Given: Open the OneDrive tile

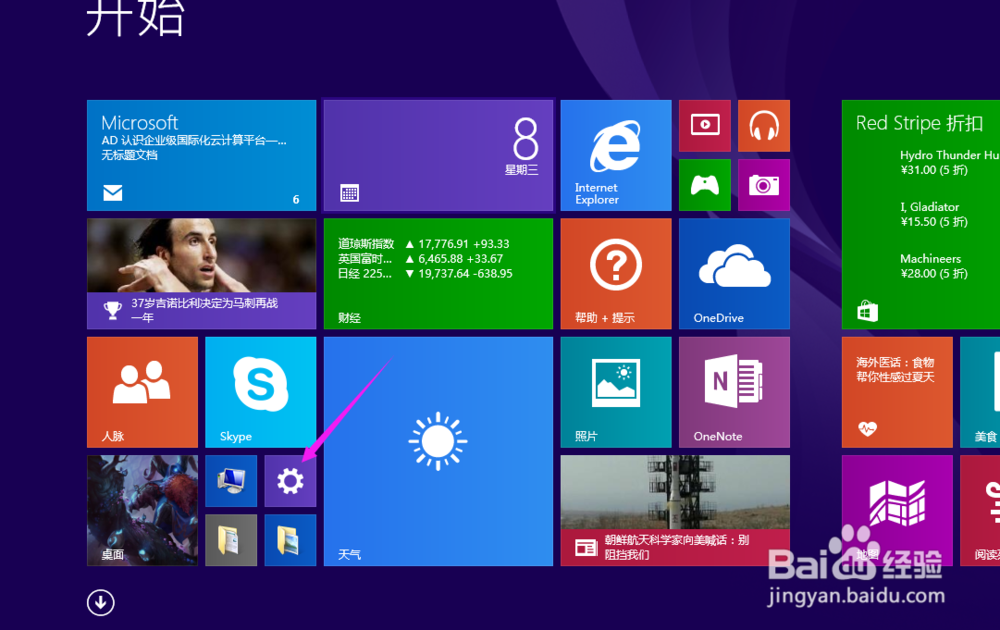Looking at the screenshot, I should tap(735, 274).
